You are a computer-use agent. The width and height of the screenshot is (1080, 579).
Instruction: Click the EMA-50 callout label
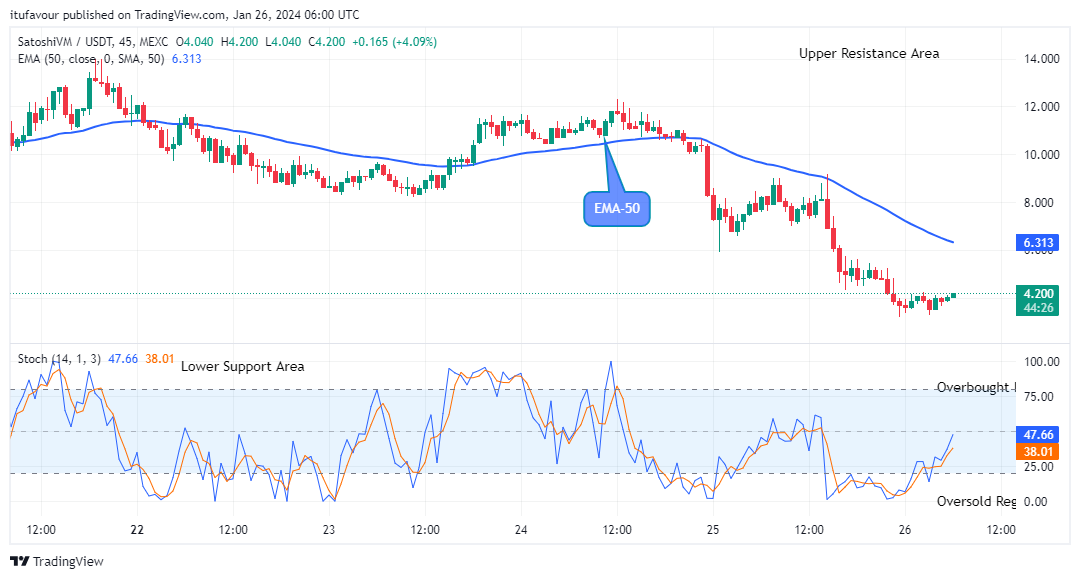point(616,209)
